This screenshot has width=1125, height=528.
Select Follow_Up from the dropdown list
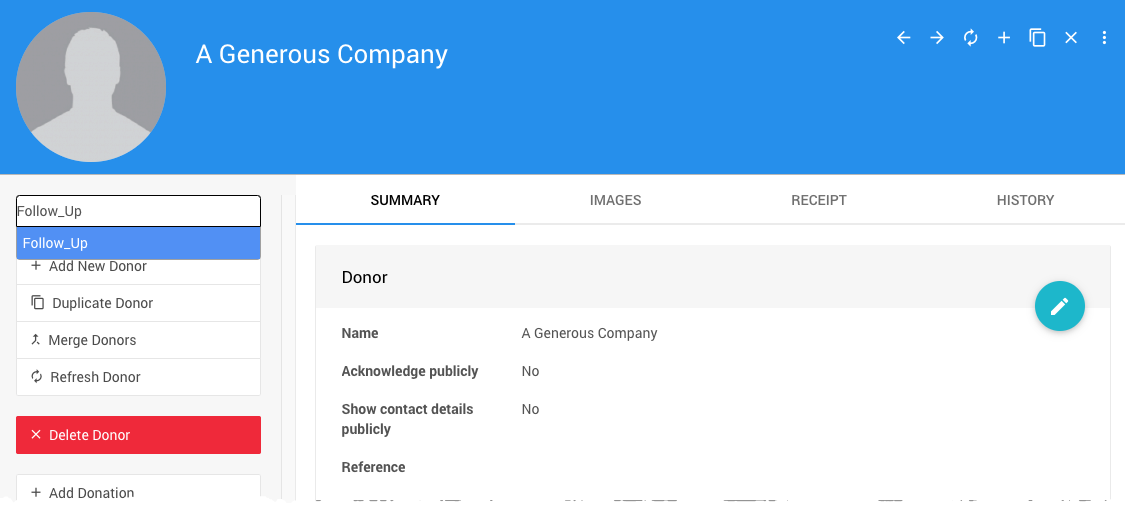coord(138,243)
